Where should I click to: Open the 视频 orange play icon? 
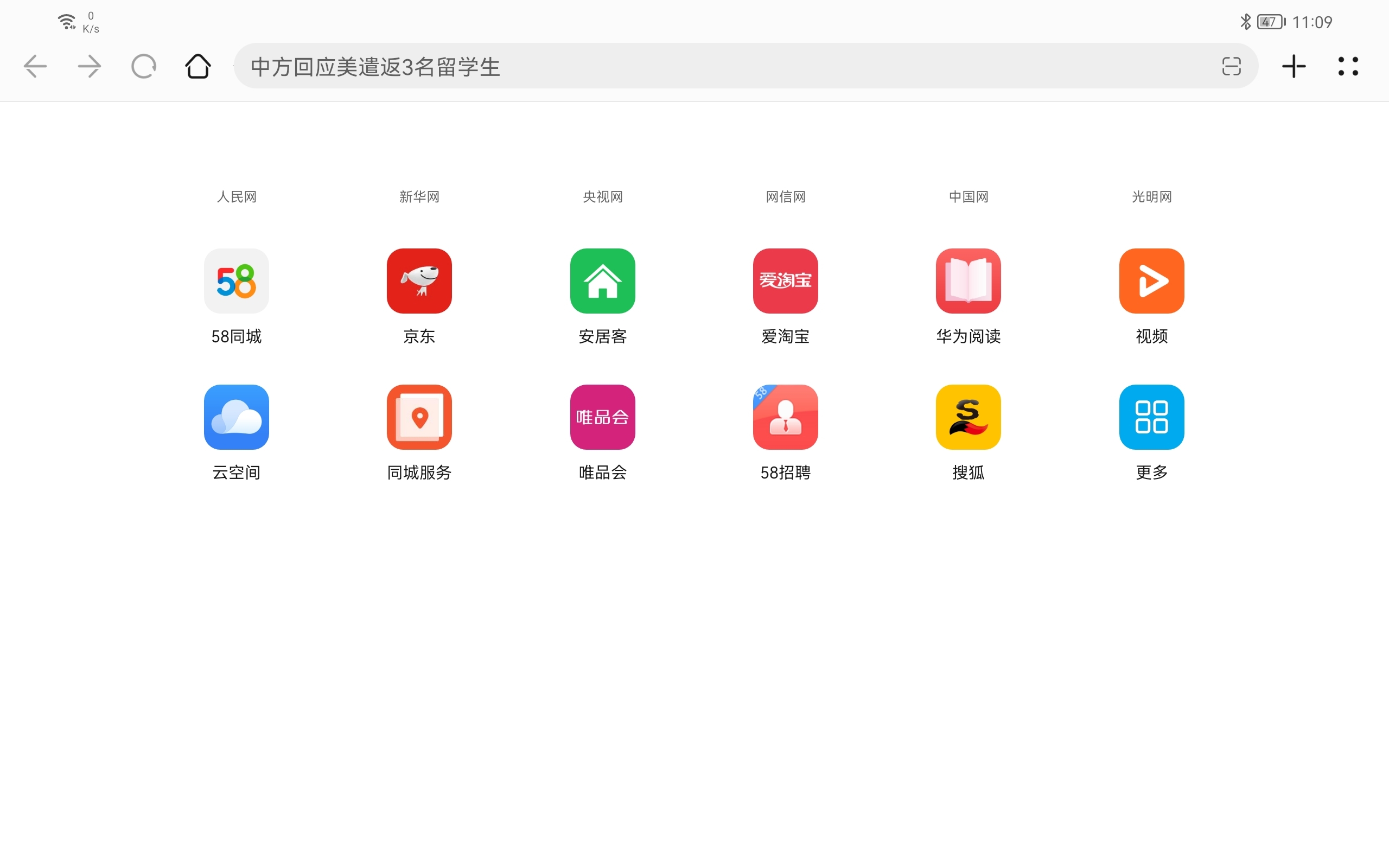[1151, 280]
